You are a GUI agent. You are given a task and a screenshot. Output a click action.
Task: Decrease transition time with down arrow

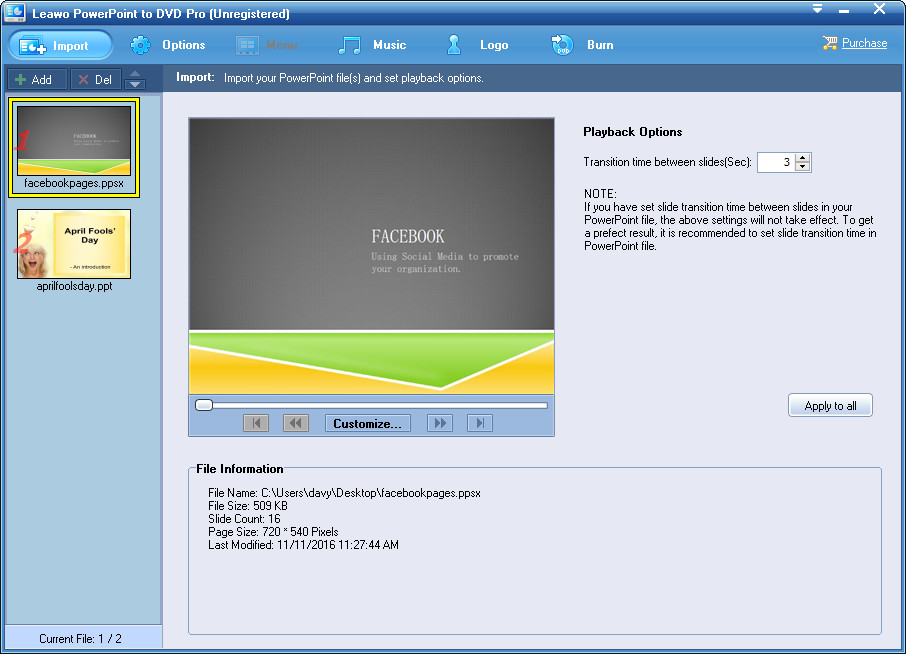point(803,167)
